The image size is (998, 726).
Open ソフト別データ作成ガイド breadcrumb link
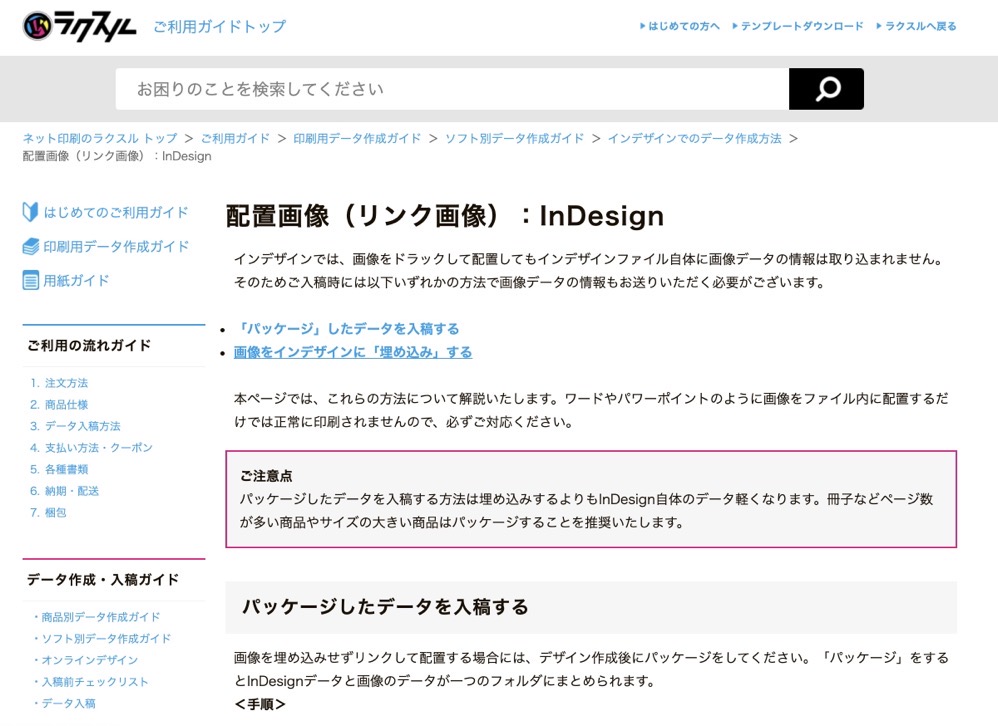[x=514, y=138]
